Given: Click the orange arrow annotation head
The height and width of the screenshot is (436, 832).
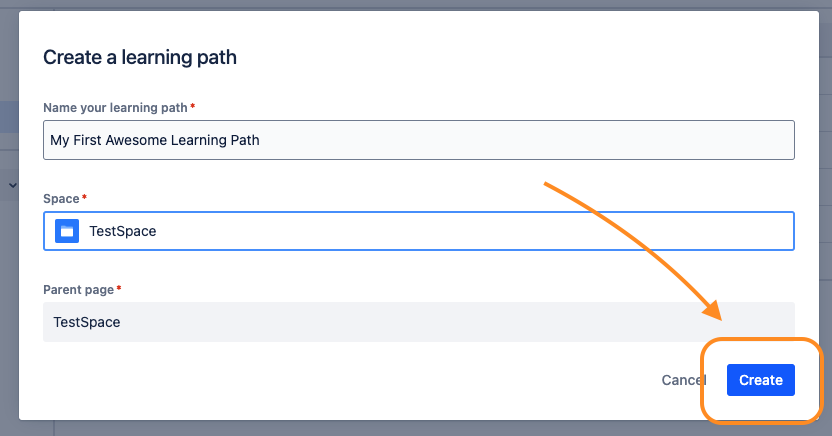Looking at the screenshot, I should [x=712, y=309].
